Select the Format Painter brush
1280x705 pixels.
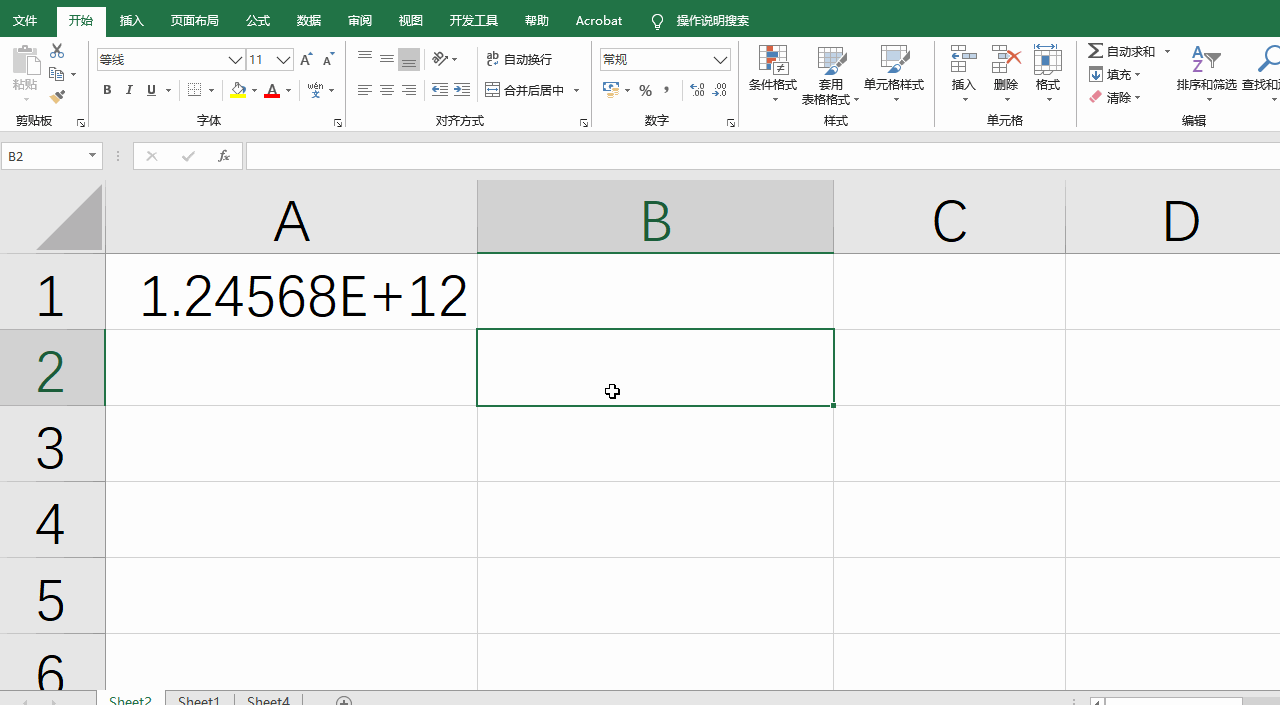pyautogui.click(x=57, y=97)
